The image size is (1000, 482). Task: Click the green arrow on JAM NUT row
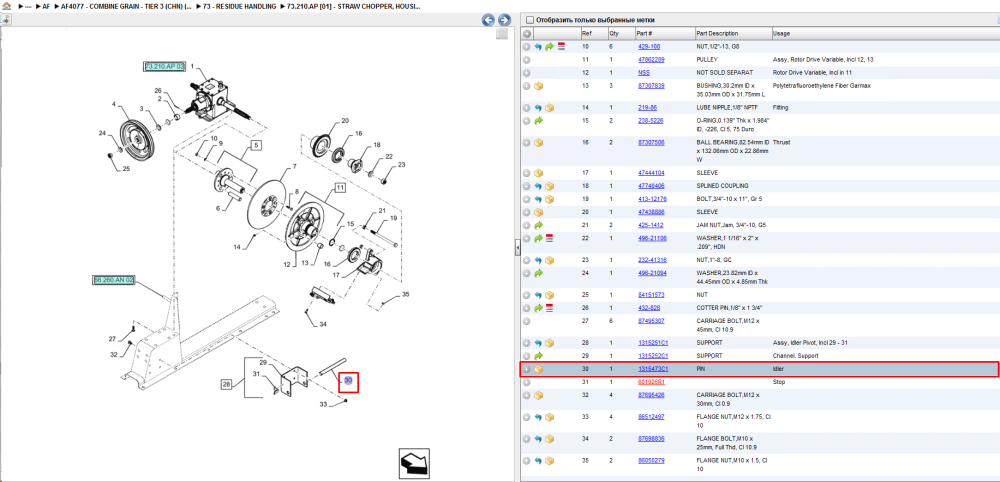[x=538, y=225]
